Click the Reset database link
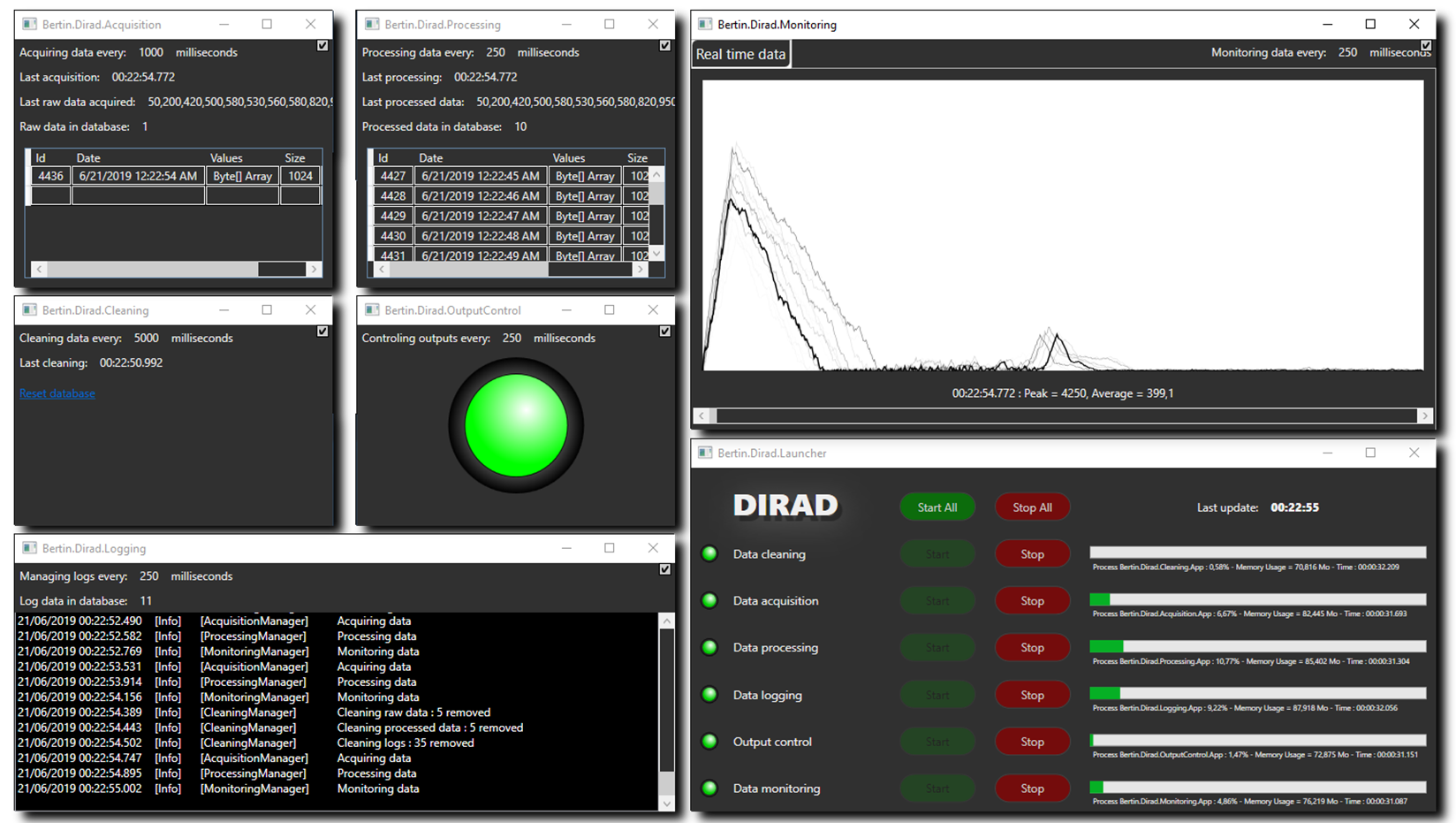This screenshot has height=823, width=1456. tap(57, 393)
